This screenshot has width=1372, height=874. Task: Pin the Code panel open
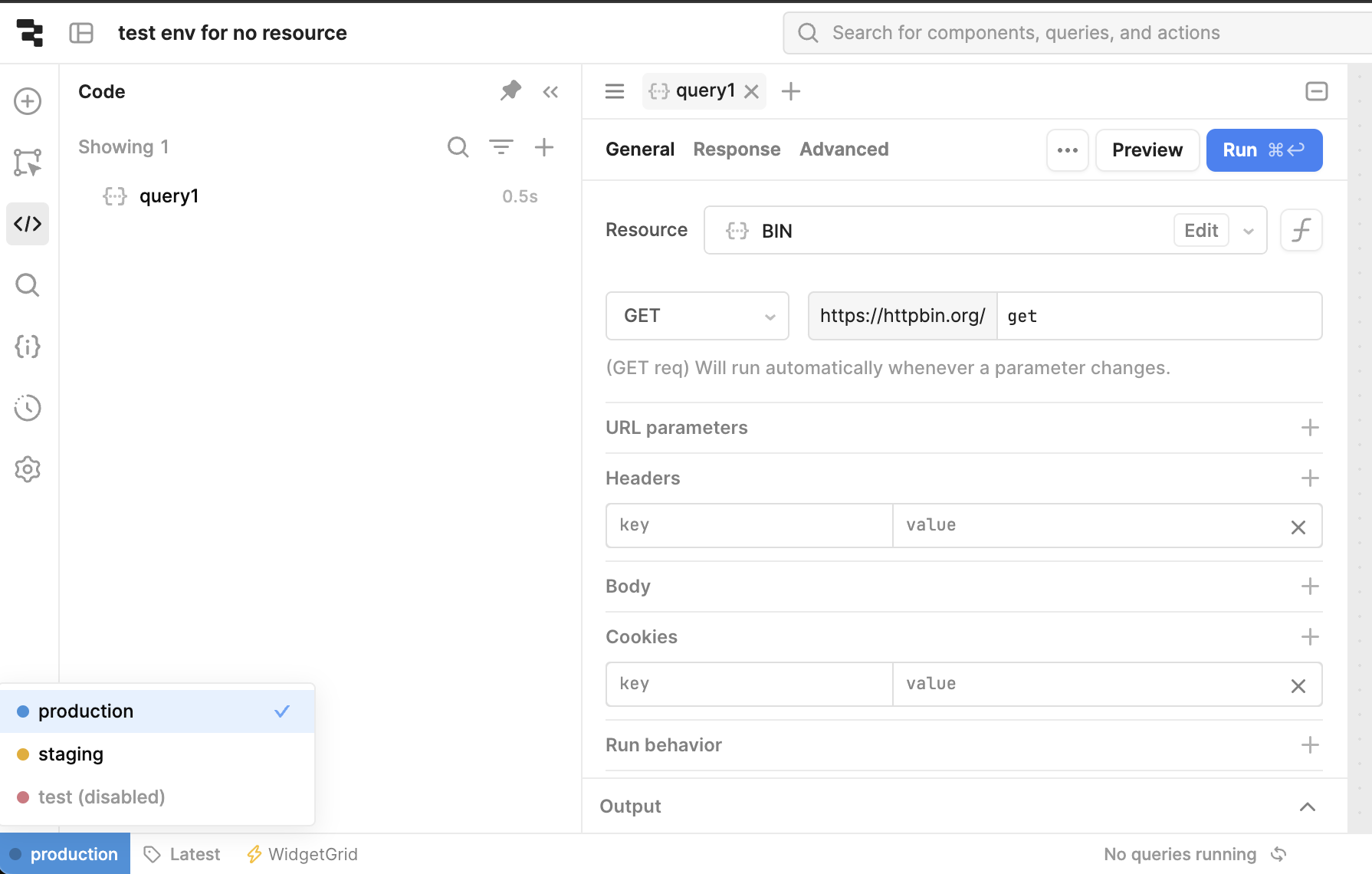[510, 91]
